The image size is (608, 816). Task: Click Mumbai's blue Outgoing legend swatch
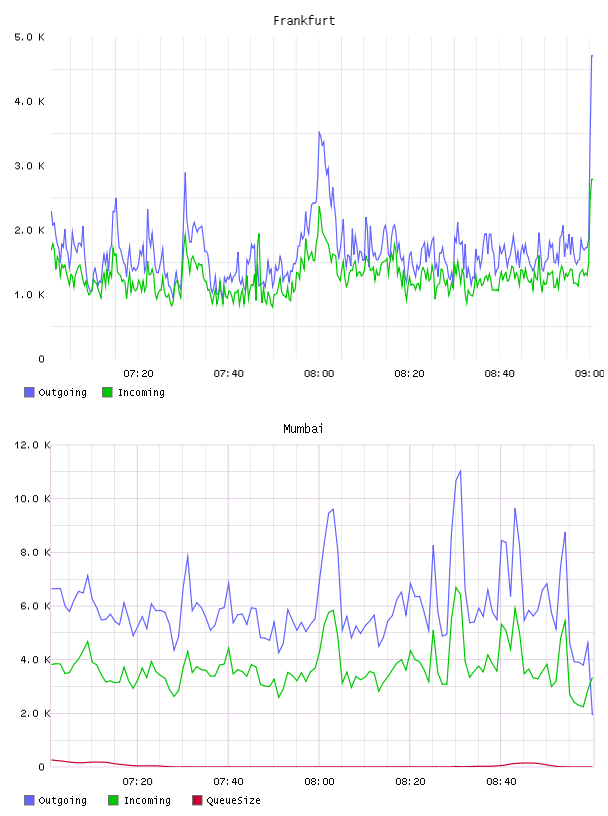pyautogui.click(x=29, y=800)
